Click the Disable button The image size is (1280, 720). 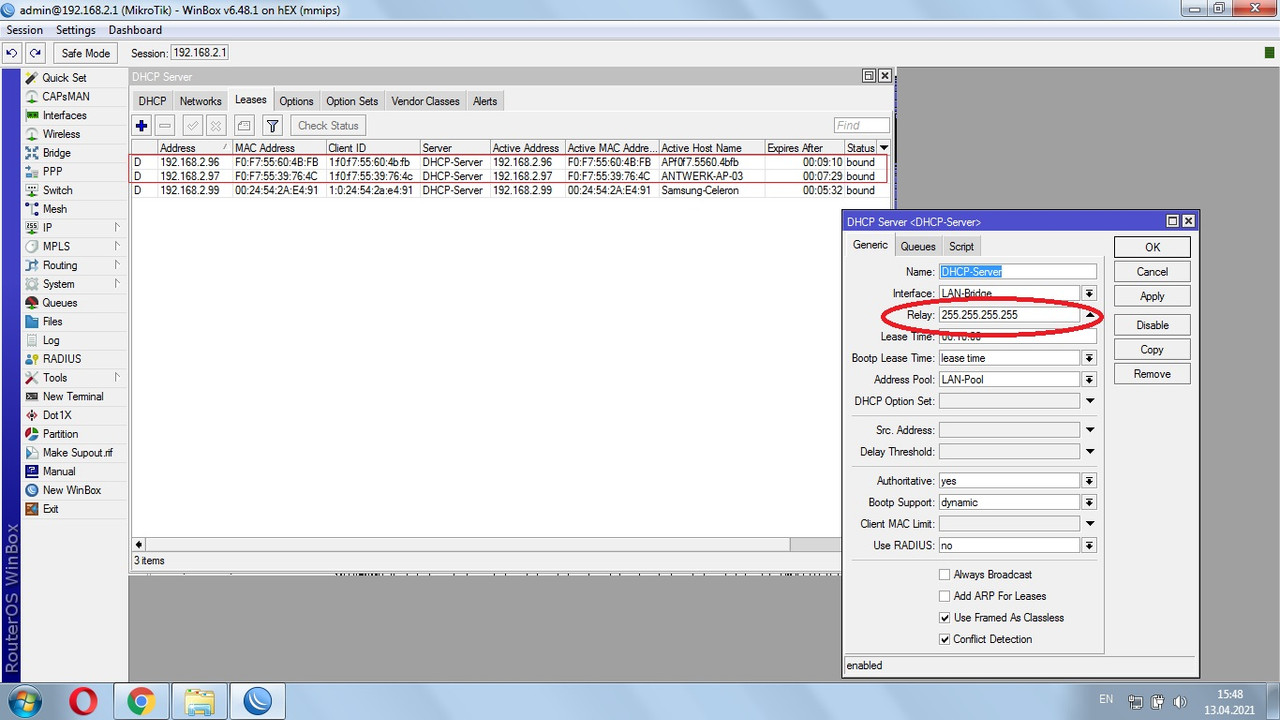tap(1152, 325)
